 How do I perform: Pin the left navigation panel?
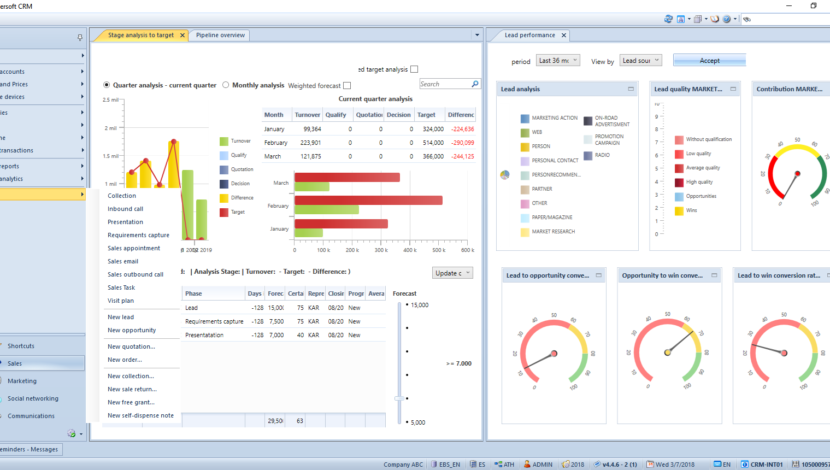[x=80, y=37]
